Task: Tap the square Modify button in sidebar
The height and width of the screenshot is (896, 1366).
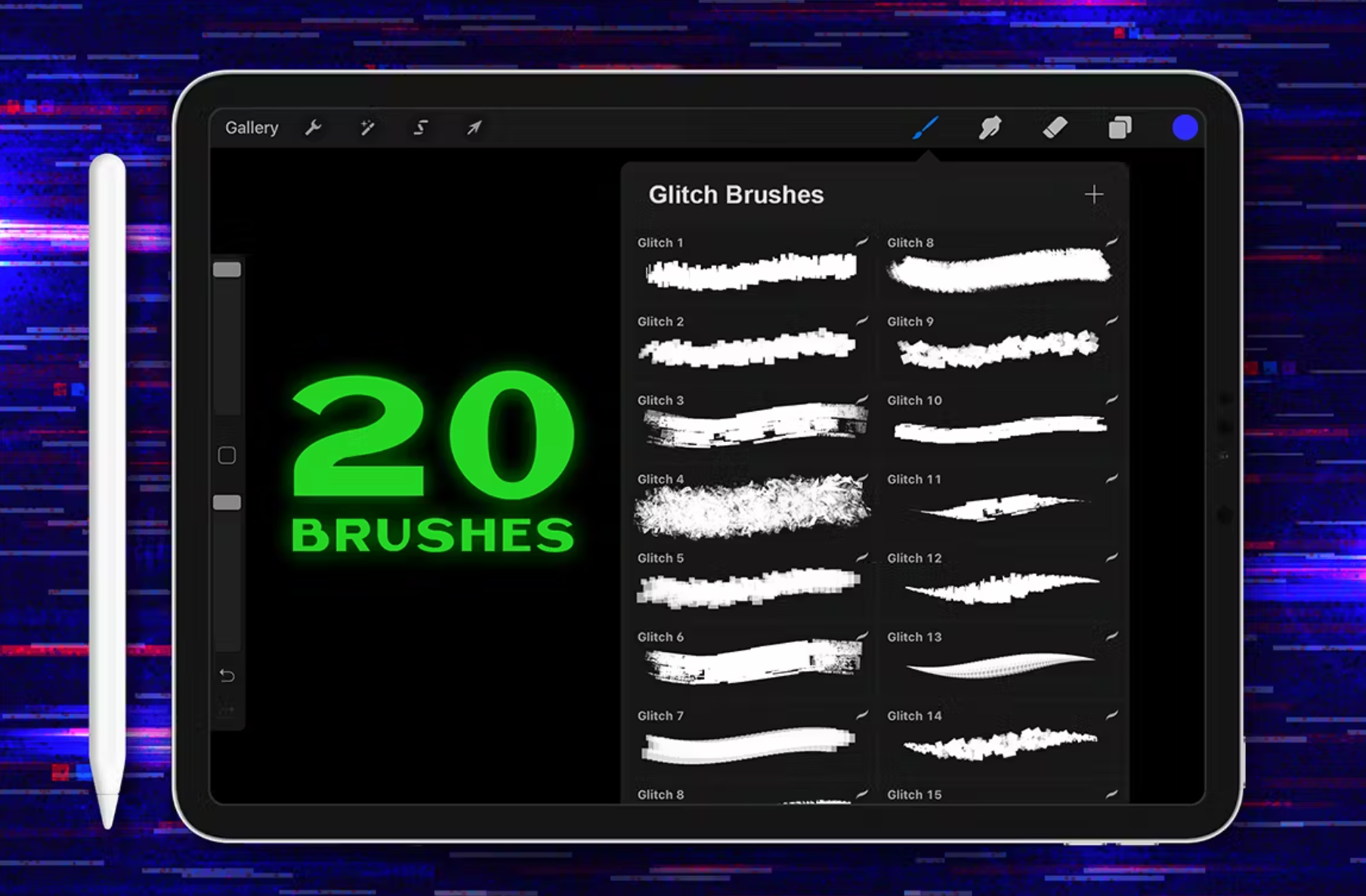Action: click(227, 456)
